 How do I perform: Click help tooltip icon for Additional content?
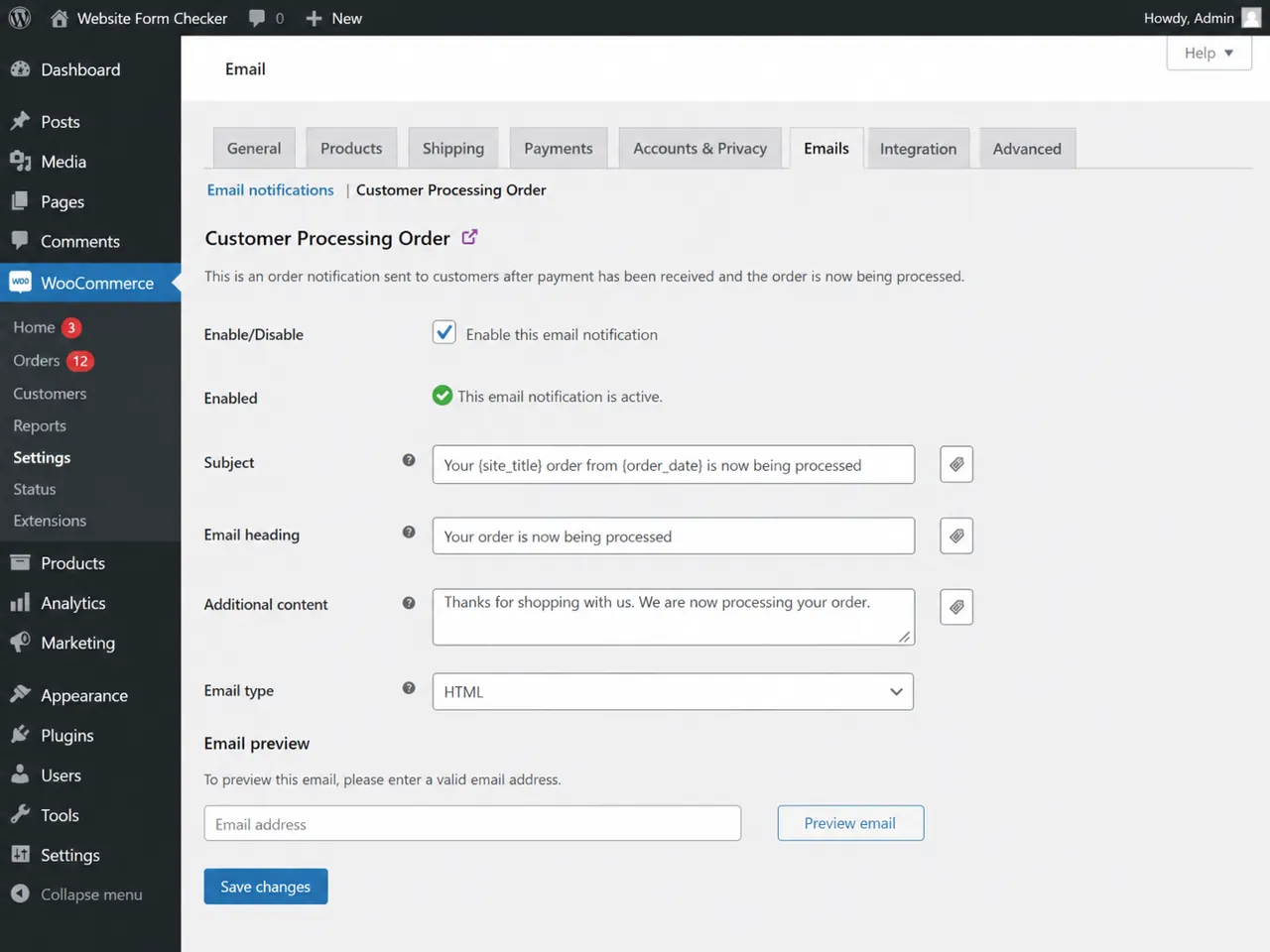(409, 603)
